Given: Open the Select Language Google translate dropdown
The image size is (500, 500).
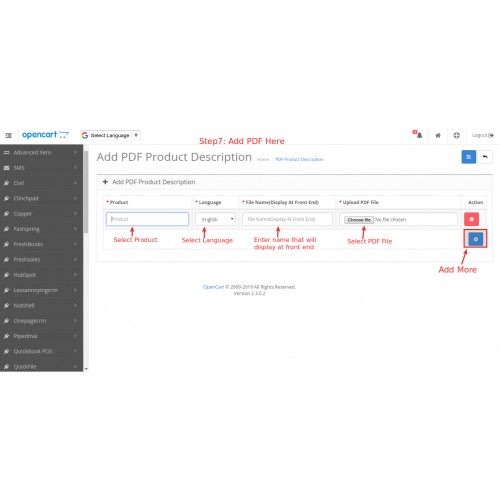Looking at the screenshot, I should point(110,135).
